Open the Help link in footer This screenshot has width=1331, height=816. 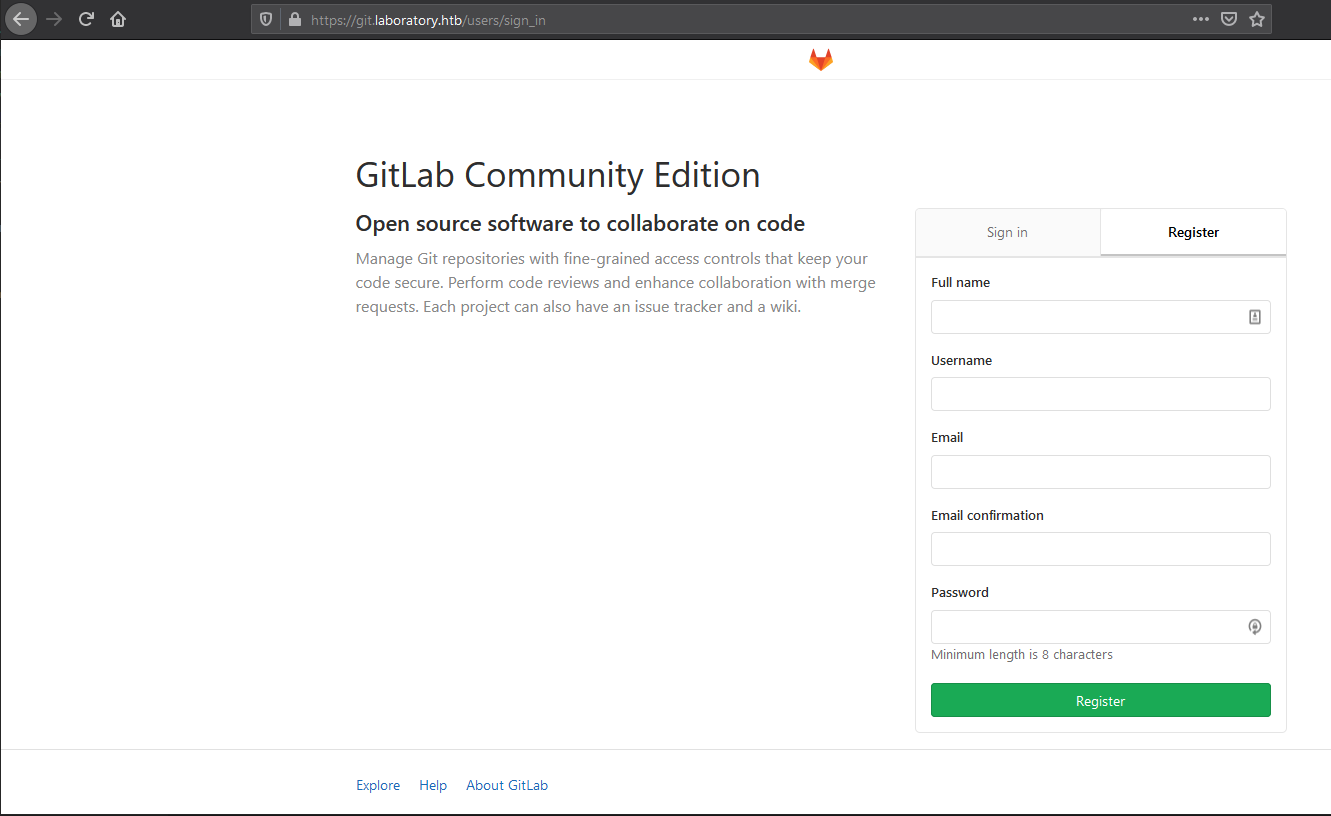pos(433,785)
